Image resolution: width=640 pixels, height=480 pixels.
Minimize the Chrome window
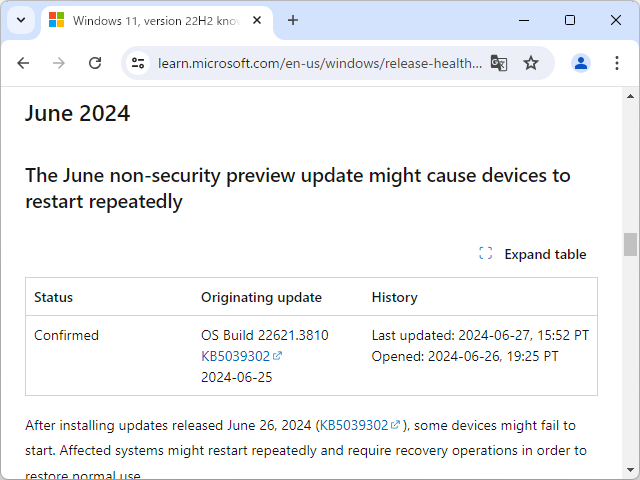(x=524, y=20)
